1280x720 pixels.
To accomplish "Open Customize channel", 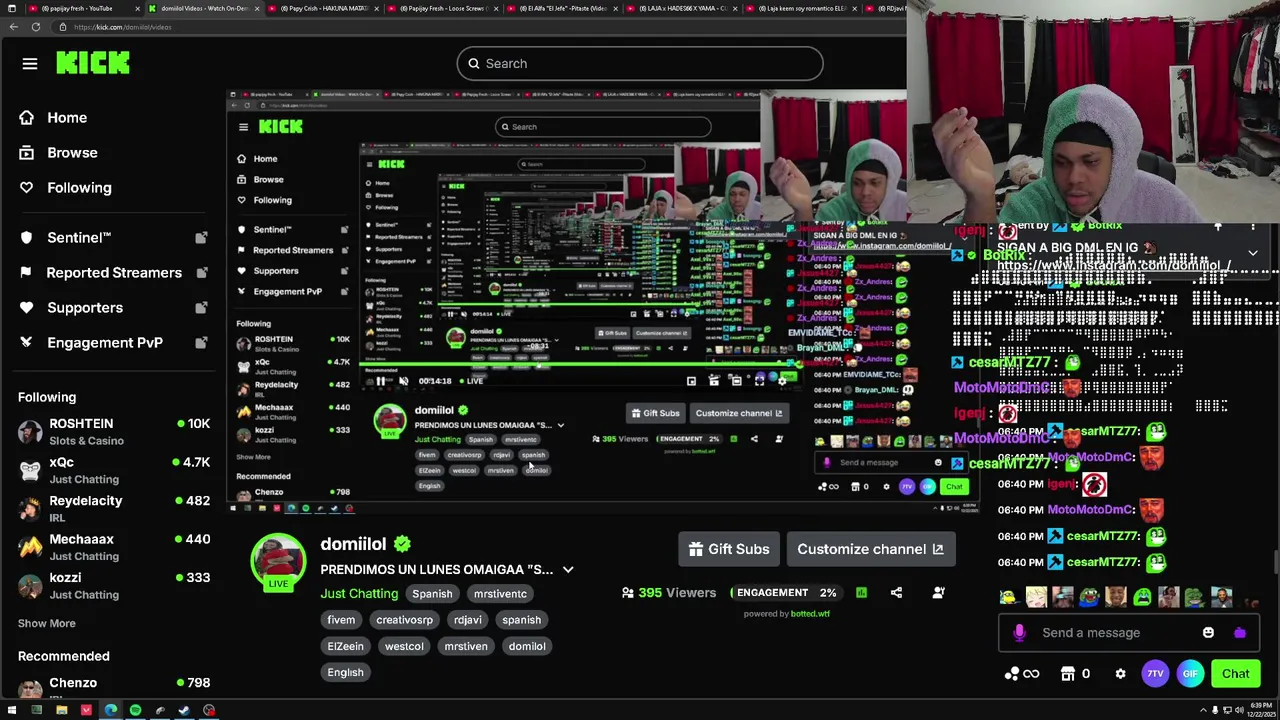I will coord(870,549).
